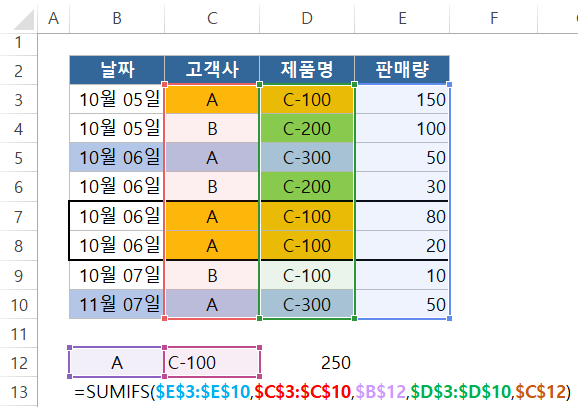This screenshot has height=407, width=578.
Task: Select row 5 header
Action: [x=18, y=157]
